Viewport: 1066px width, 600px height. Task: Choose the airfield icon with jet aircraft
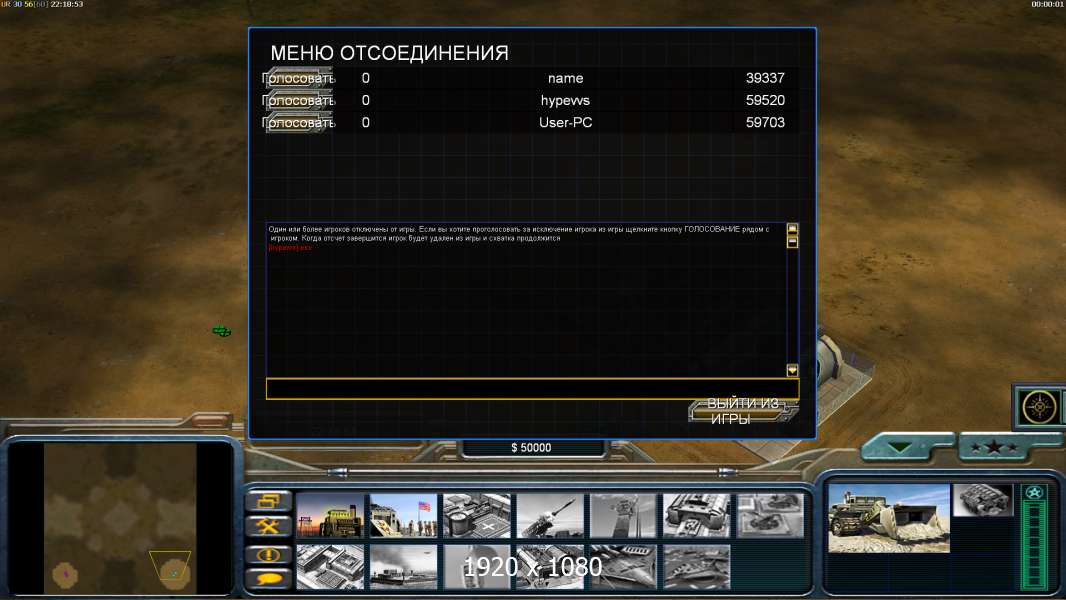pos(623,567)
